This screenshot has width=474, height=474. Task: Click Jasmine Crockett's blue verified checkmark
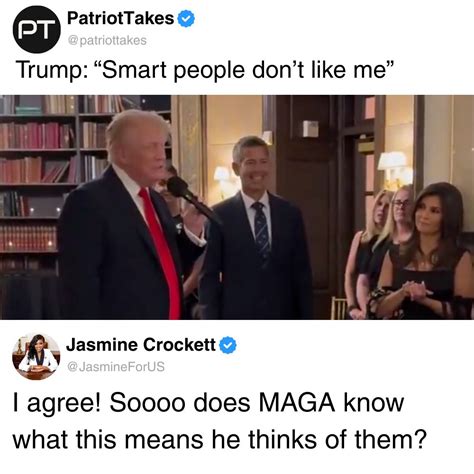pyautogui.click(x=228, y=345)
